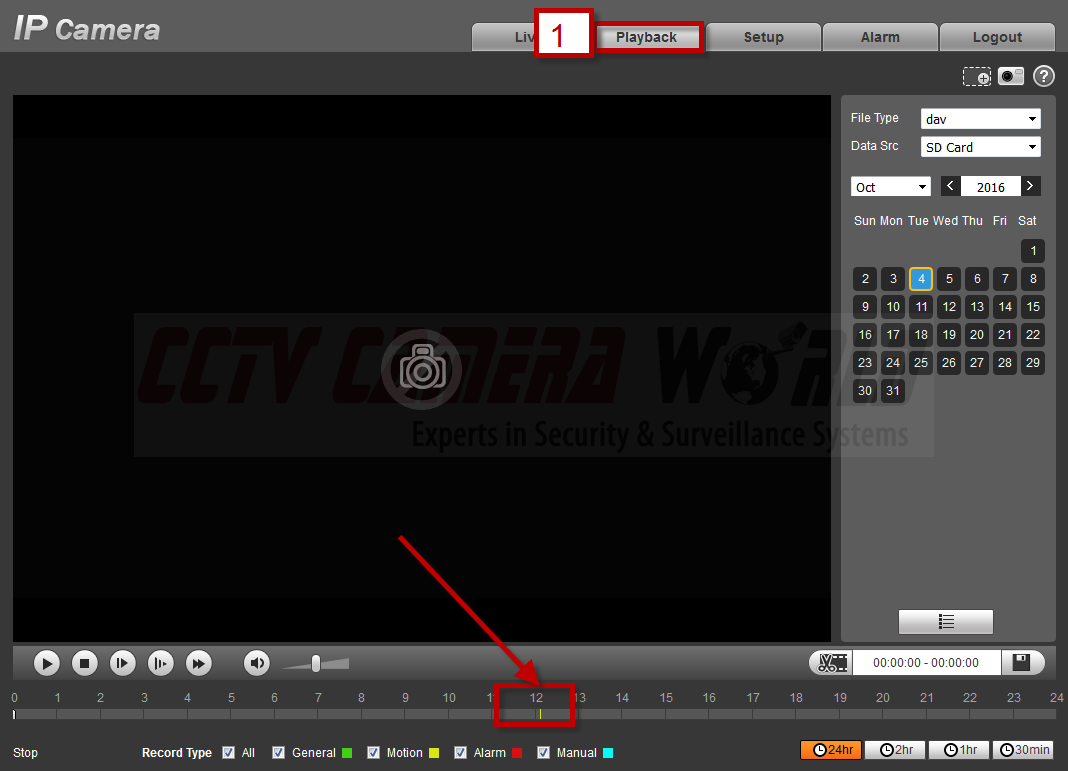Adjust the volume slider handle
The width and height of the screenshot is (1068, 771).
point(316,662)
